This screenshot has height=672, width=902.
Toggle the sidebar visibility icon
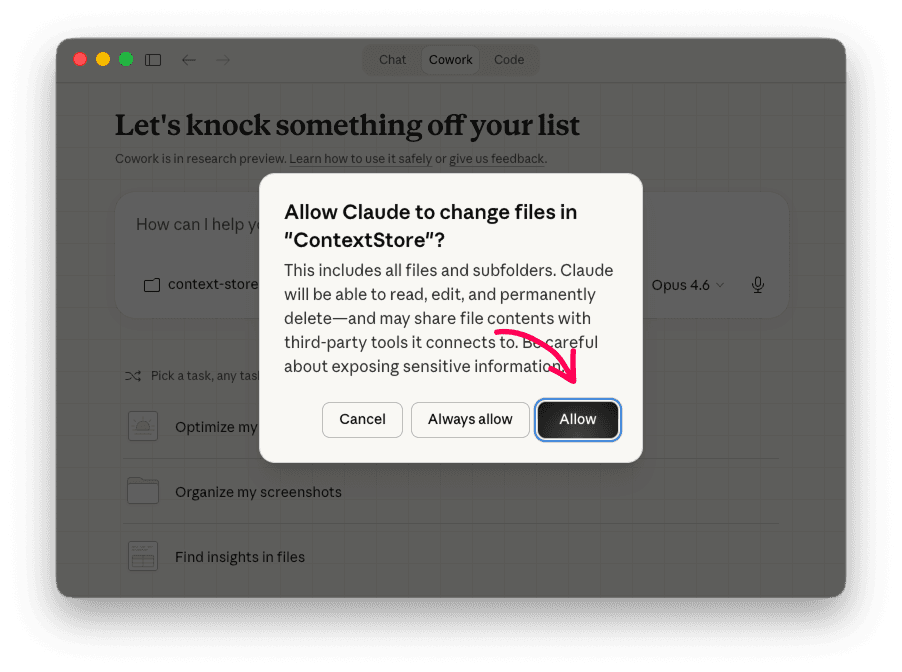tap(153, 60)
